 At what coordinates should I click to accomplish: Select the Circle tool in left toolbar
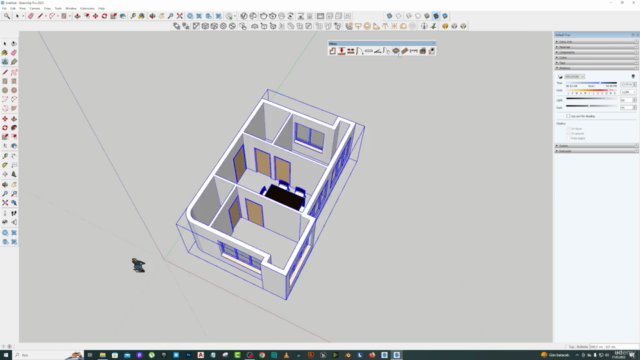click(5, 90)
